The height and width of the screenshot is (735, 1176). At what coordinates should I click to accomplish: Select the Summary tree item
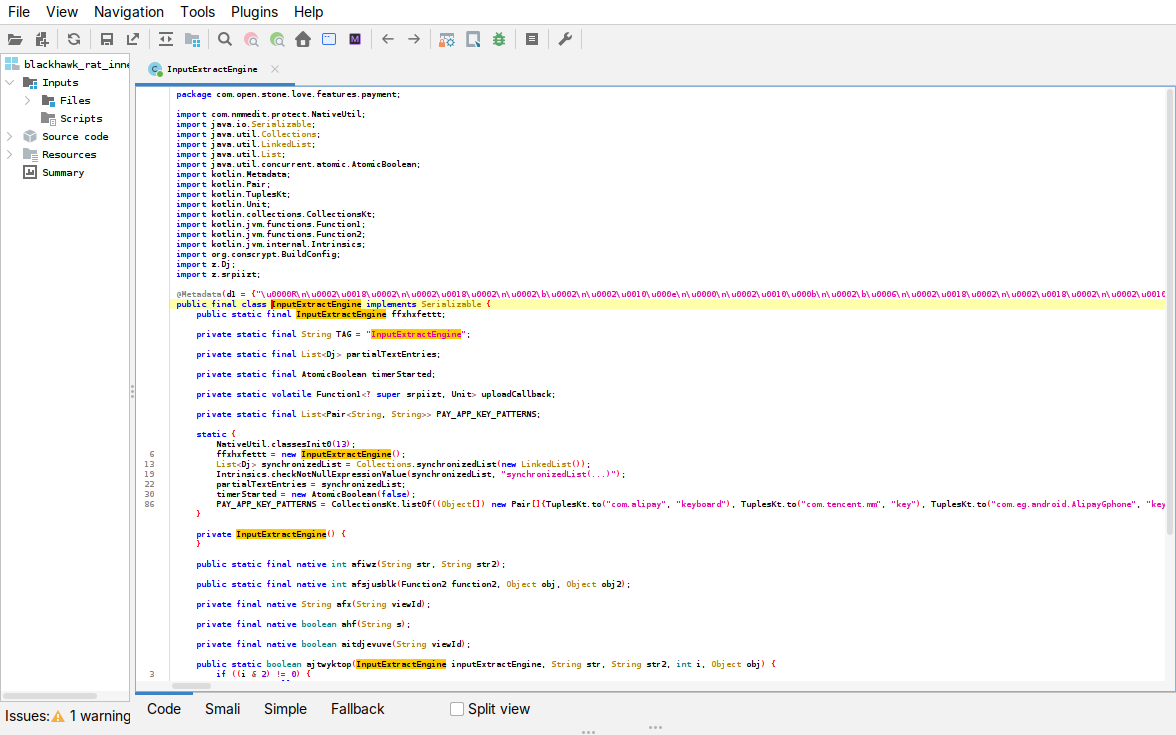click(x=63, y=172)
